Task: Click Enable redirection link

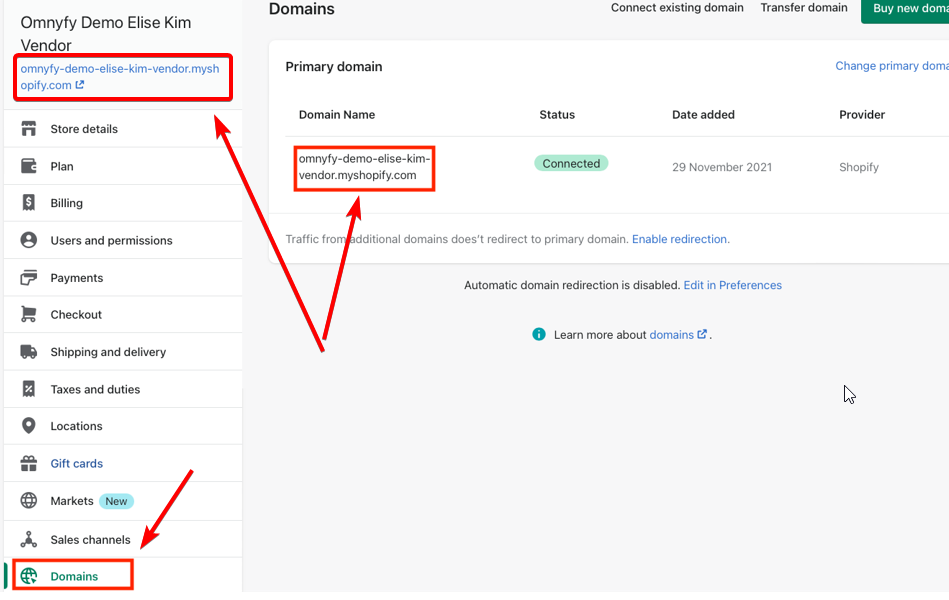Action: coord(679,239)
